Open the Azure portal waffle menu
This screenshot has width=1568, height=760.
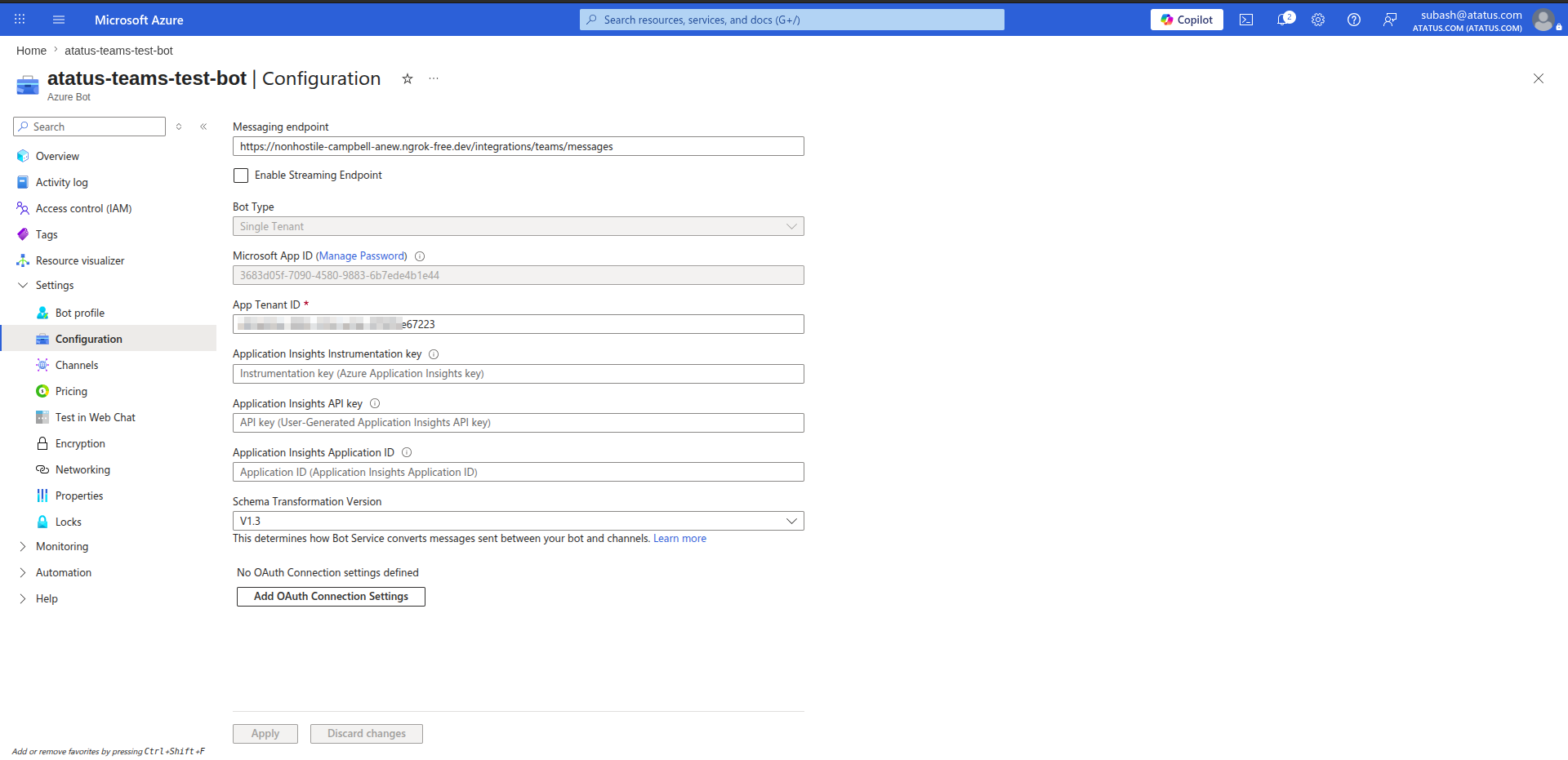[20, 20]
